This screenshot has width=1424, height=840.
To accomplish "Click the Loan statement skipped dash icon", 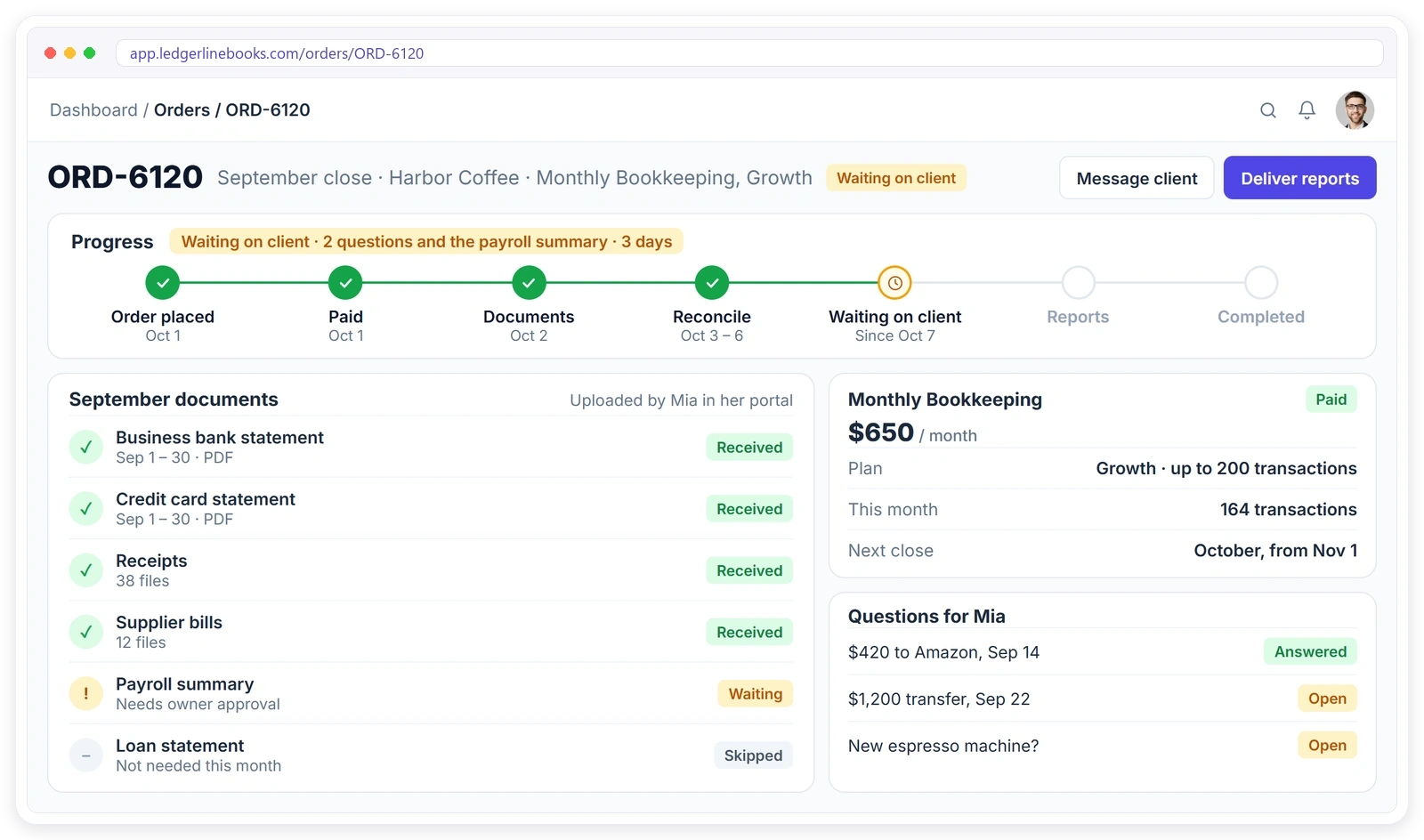I will click(x=86, y=755).
